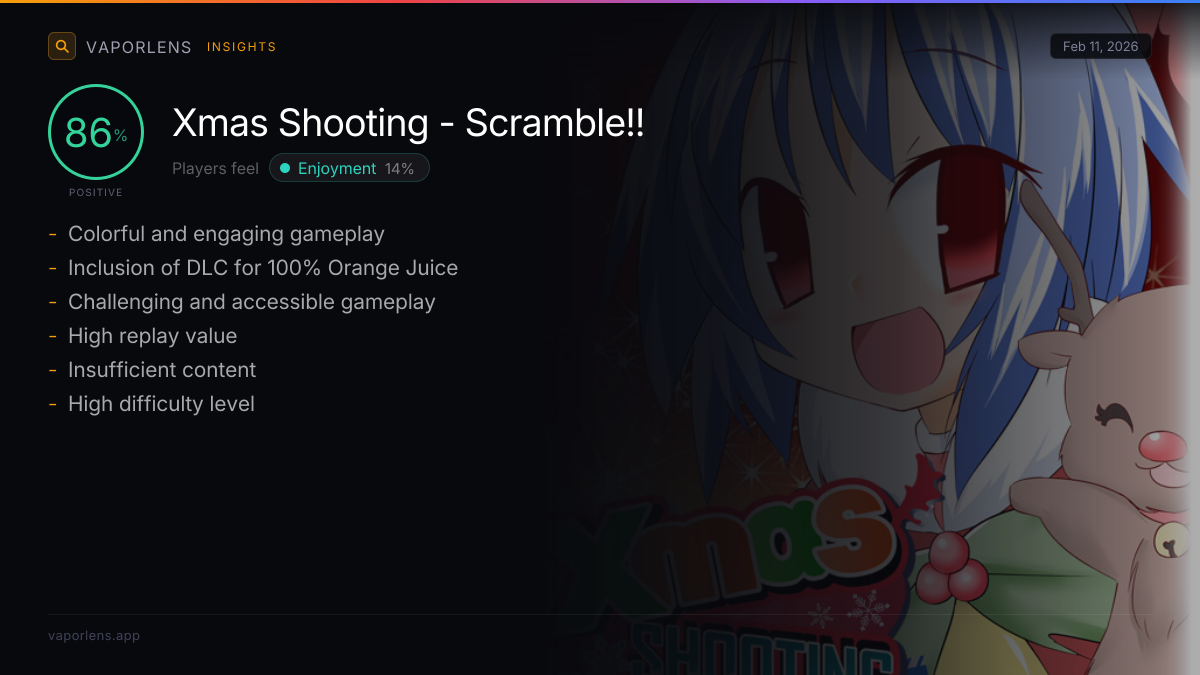Select the teal dot in Enjoyment badge
Screen dimensions: 1200x675
pyautogui.click(x=285, y=168)
